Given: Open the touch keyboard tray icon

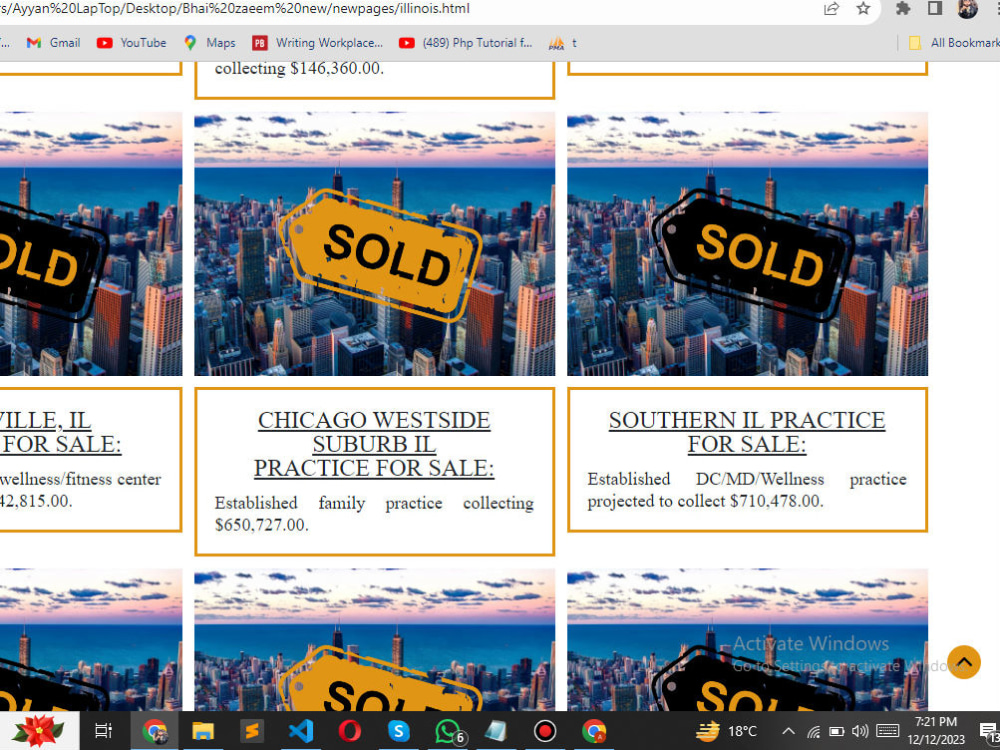Looking at the screenshot, I should point(888,731).
